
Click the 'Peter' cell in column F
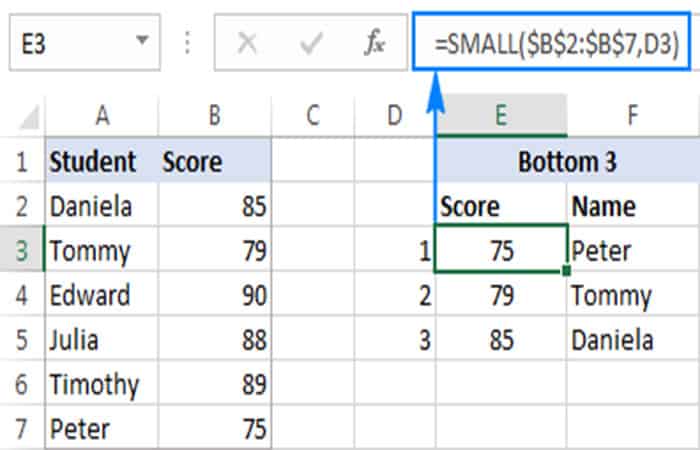click(x=633, y=249)
